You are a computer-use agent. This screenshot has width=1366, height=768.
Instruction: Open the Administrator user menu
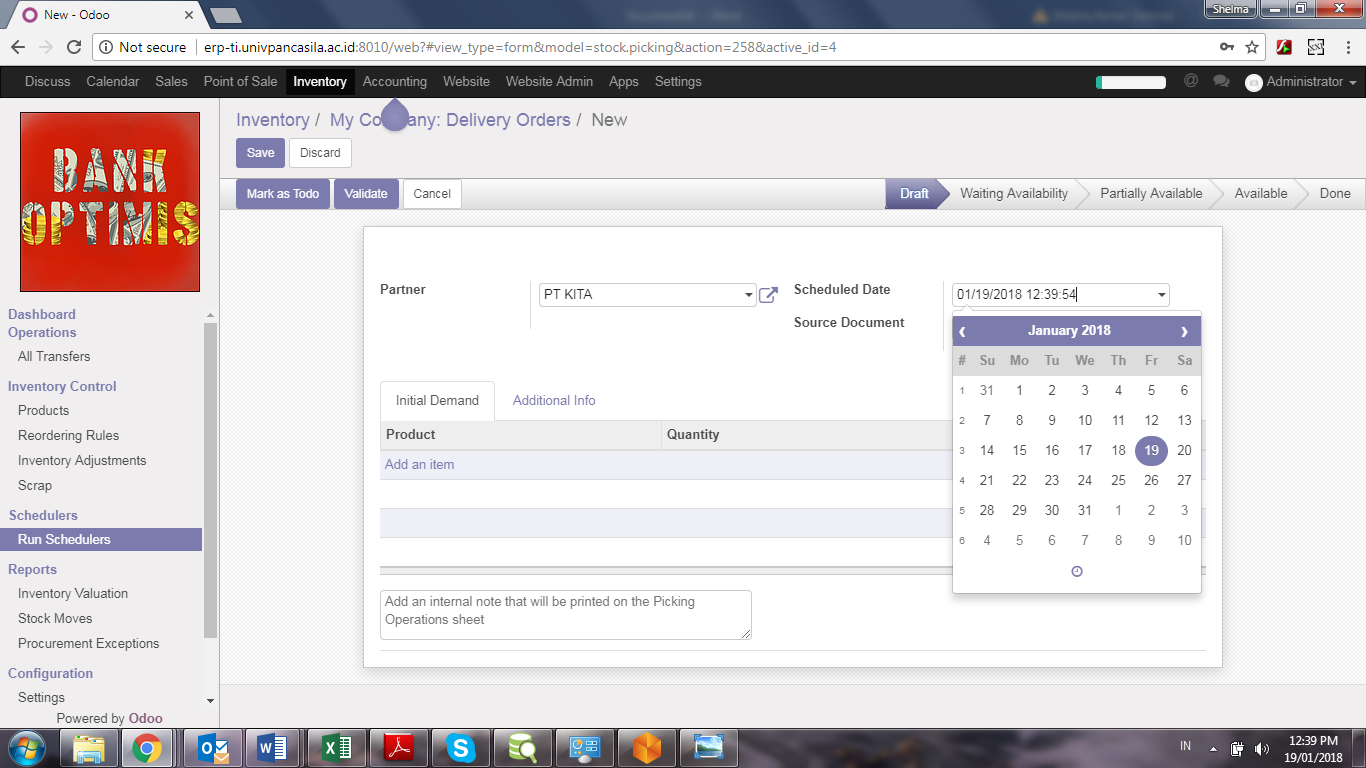[x=1301, y=82]
